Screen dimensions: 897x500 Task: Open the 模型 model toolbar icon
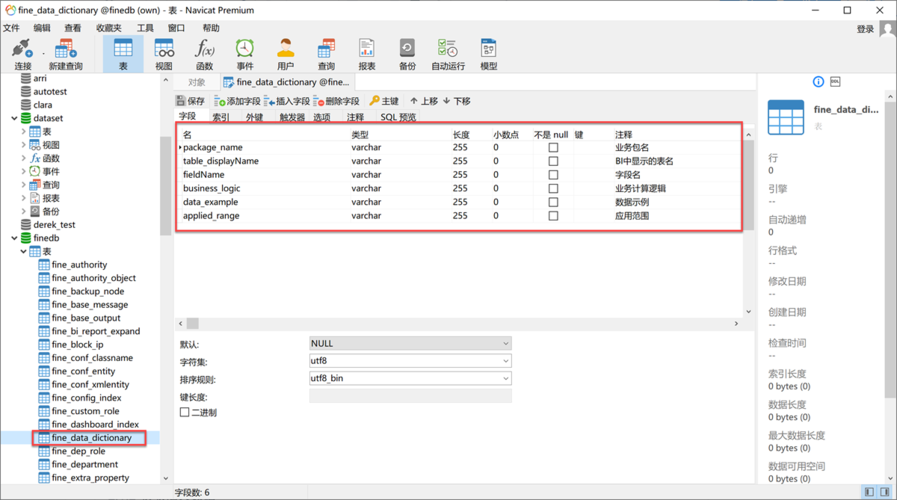click(489, 55)
